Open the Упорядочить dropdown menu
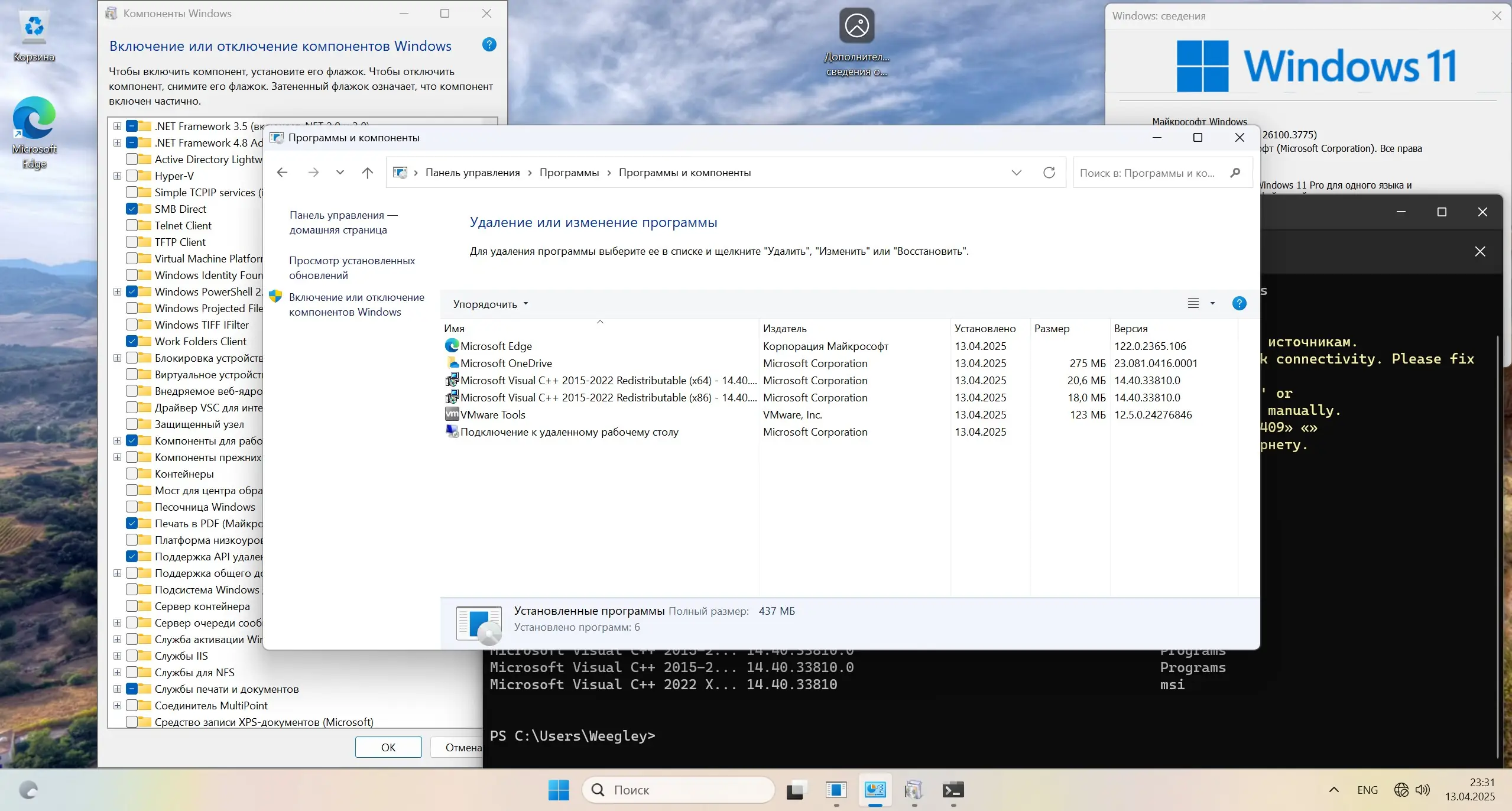Screen dimensions: 1512x811 tap(490, 304)
